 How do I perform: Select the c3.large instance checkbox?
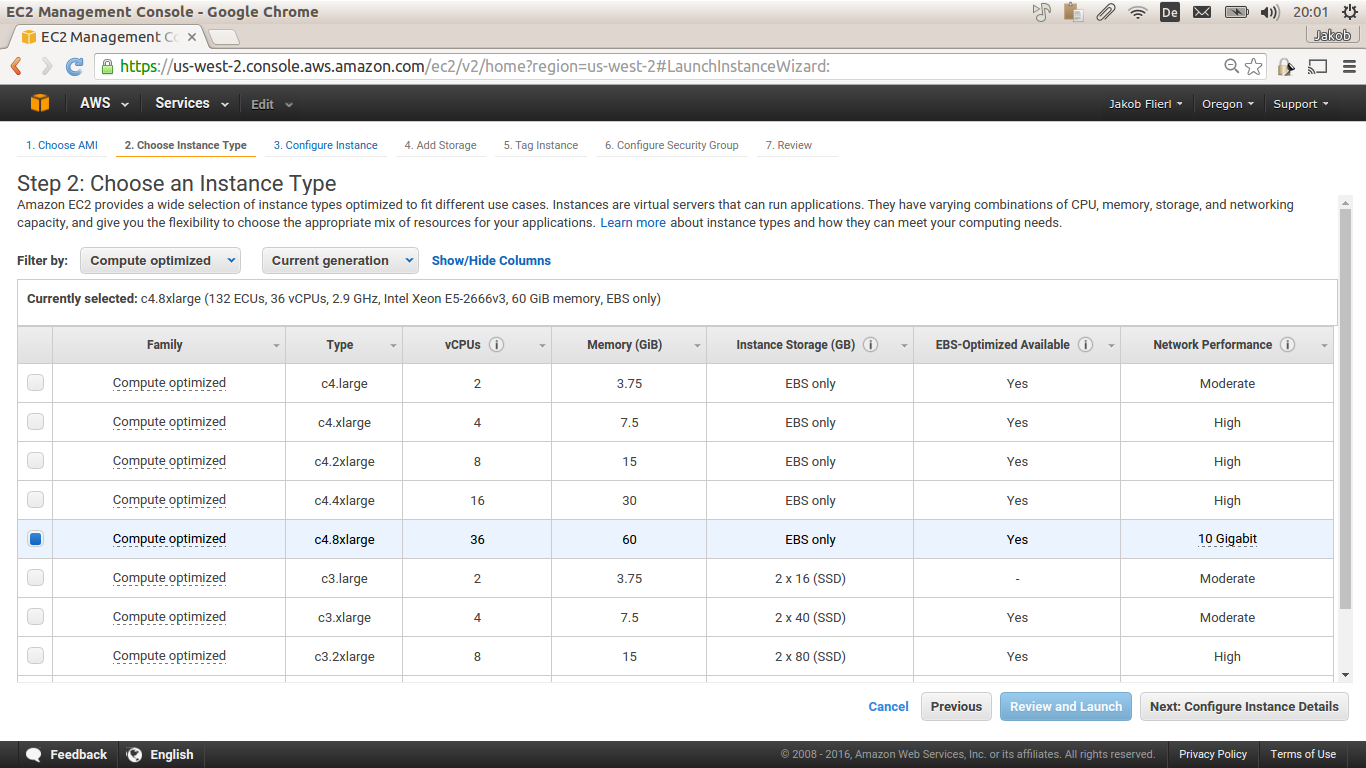35,577
